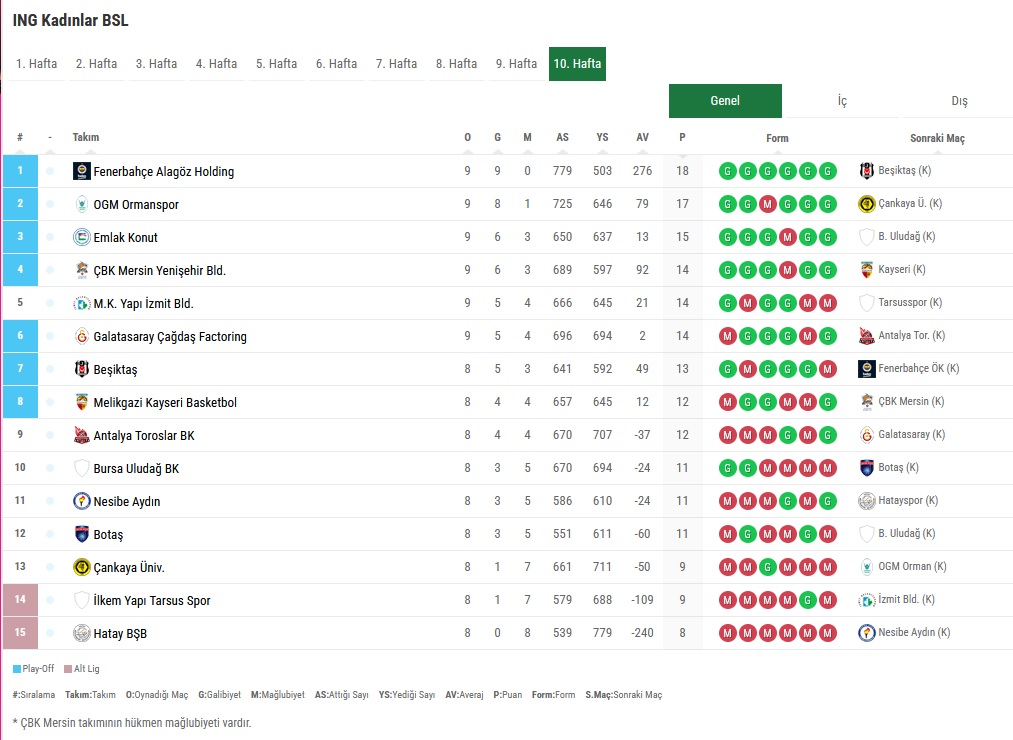The height and width of the screenshot is (740, 1013).
Task: Sort by the AS column header
Action: 563,137
